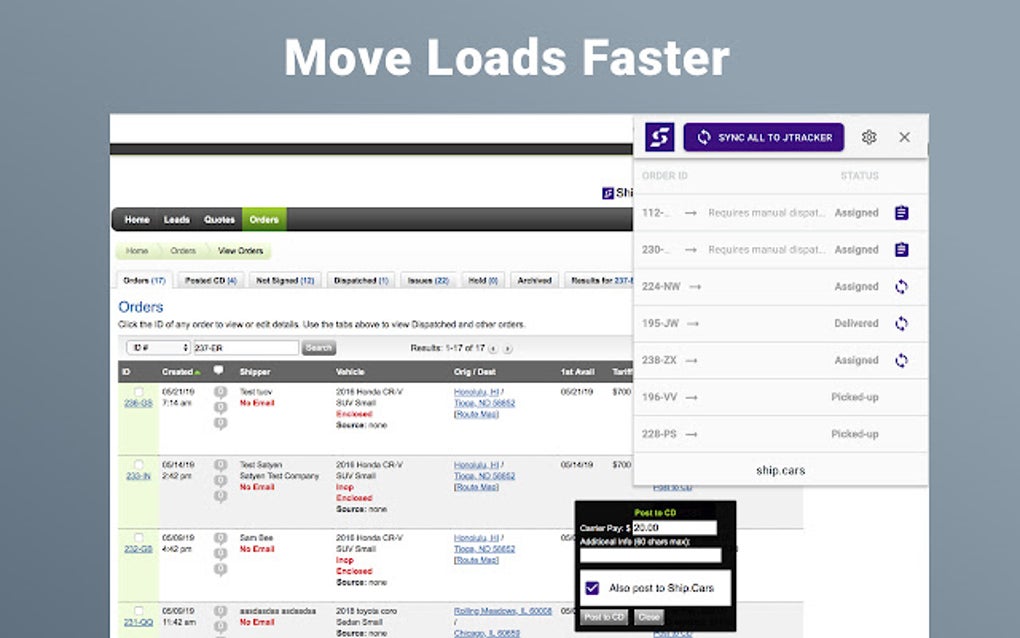This screenshot has width=1020, height=638.
Task: Open Leads in main navigation bar
Action: tap(176, 220)
